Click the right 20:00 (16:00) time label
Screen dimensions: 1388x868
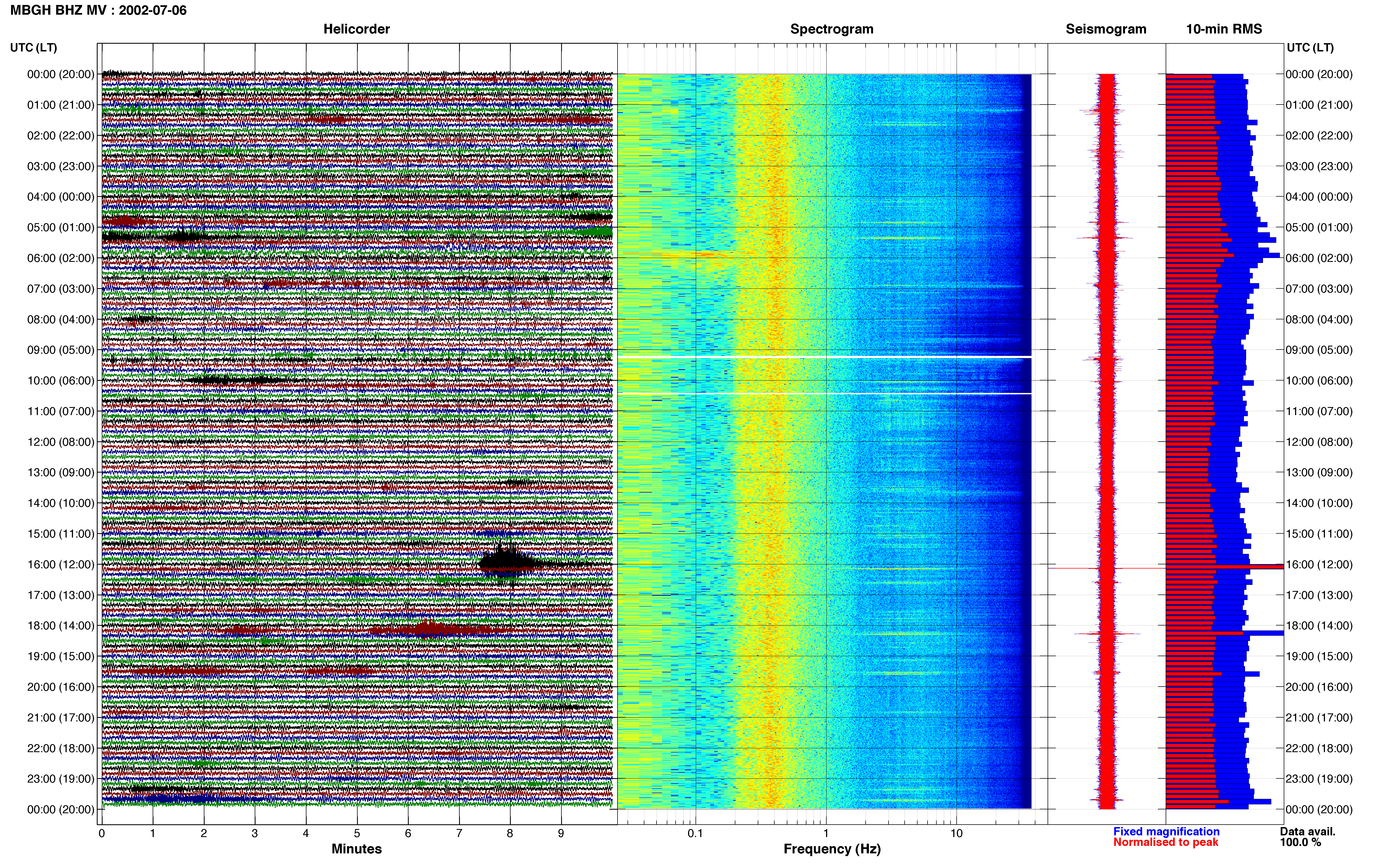[x=1319, y=687]
